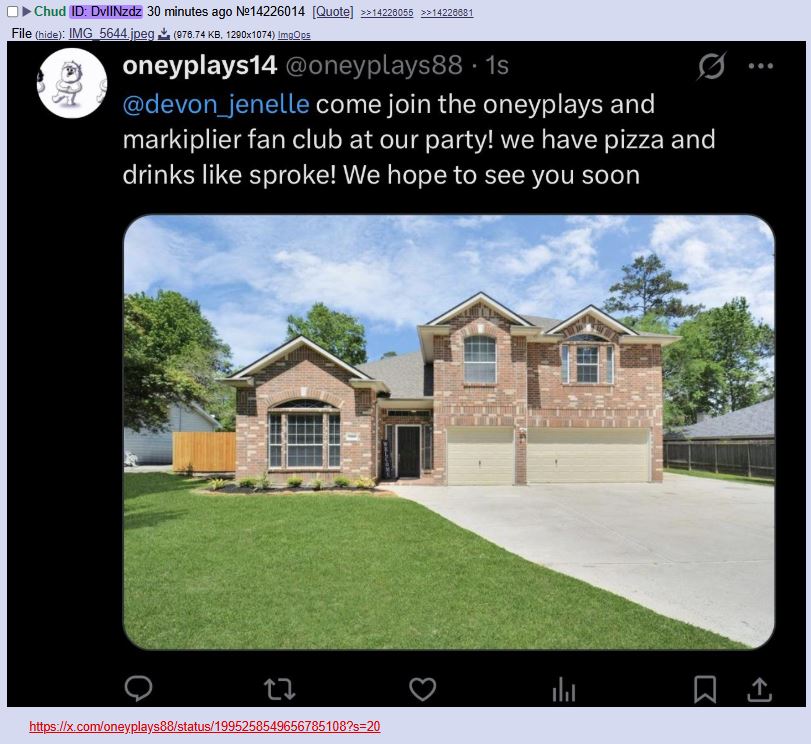Expand post menu triangle beside Chud

tap(26, 11)
